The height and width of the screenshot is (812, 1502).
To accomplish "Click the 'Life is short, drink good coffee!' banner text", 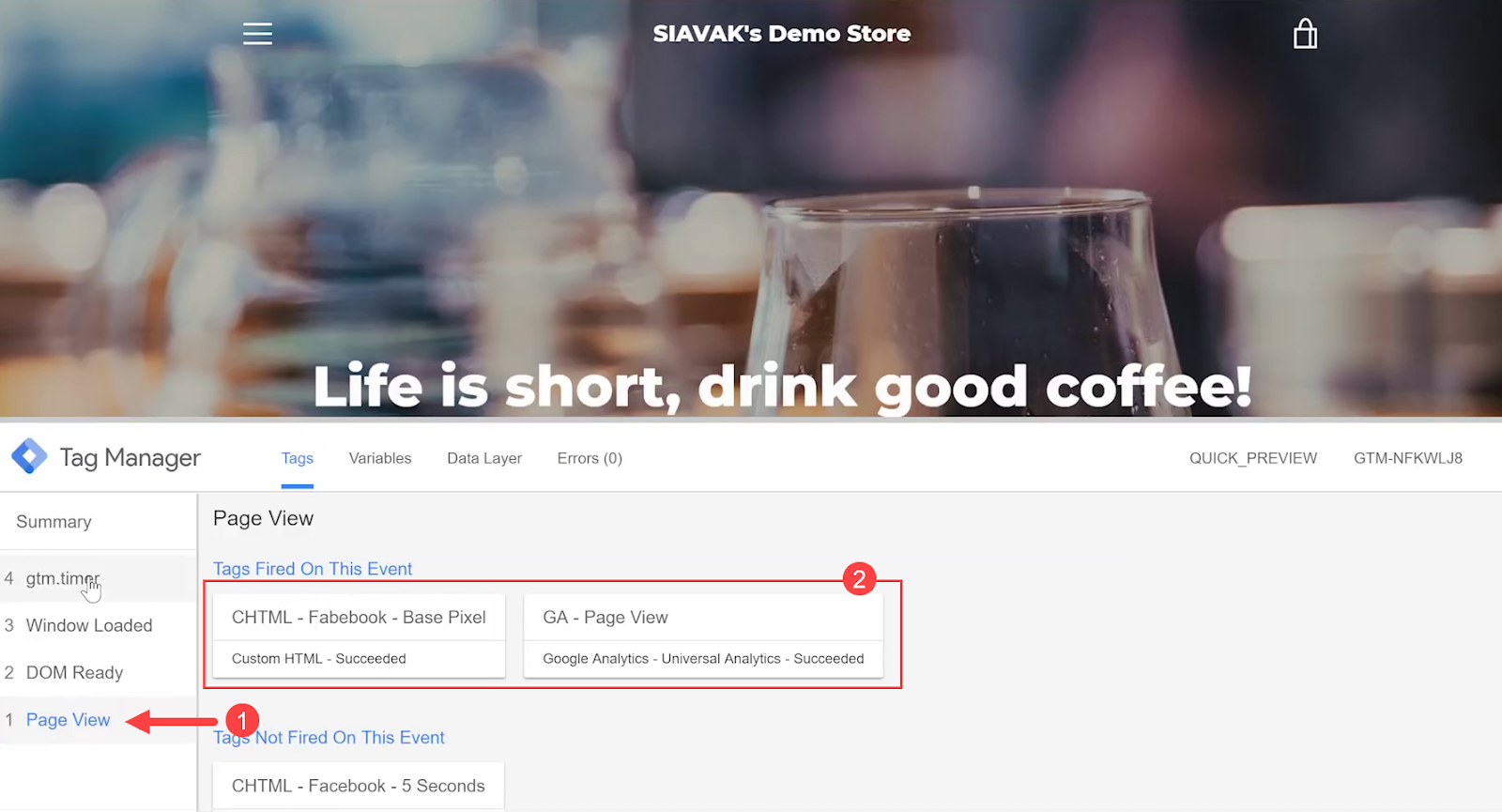I will tap(782, 387).
